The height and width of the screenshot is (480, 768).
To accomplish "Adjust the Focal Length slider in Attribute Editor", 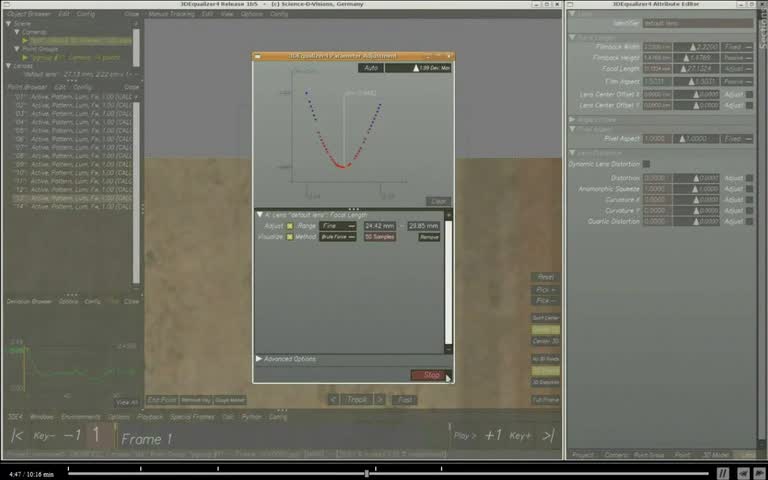I will [696, 69].
